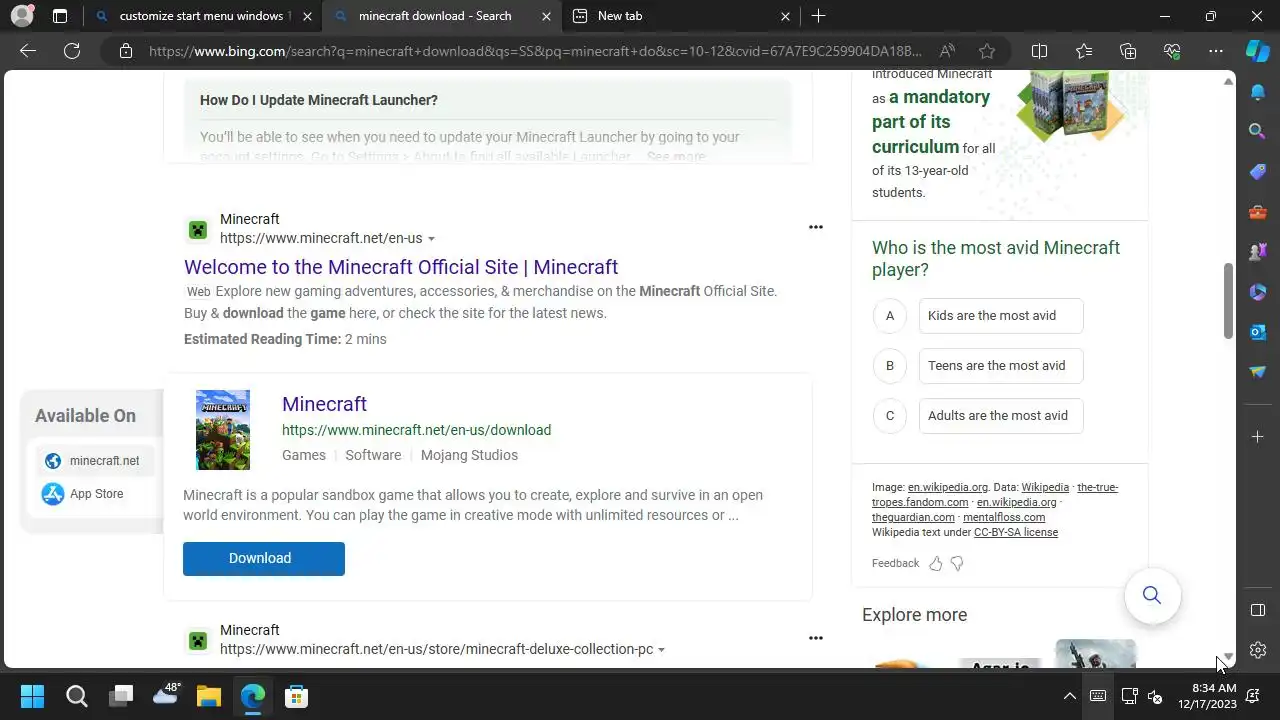Open a new tab with the plus button
Screen dimensions: 1280x720
coord(818,16)
